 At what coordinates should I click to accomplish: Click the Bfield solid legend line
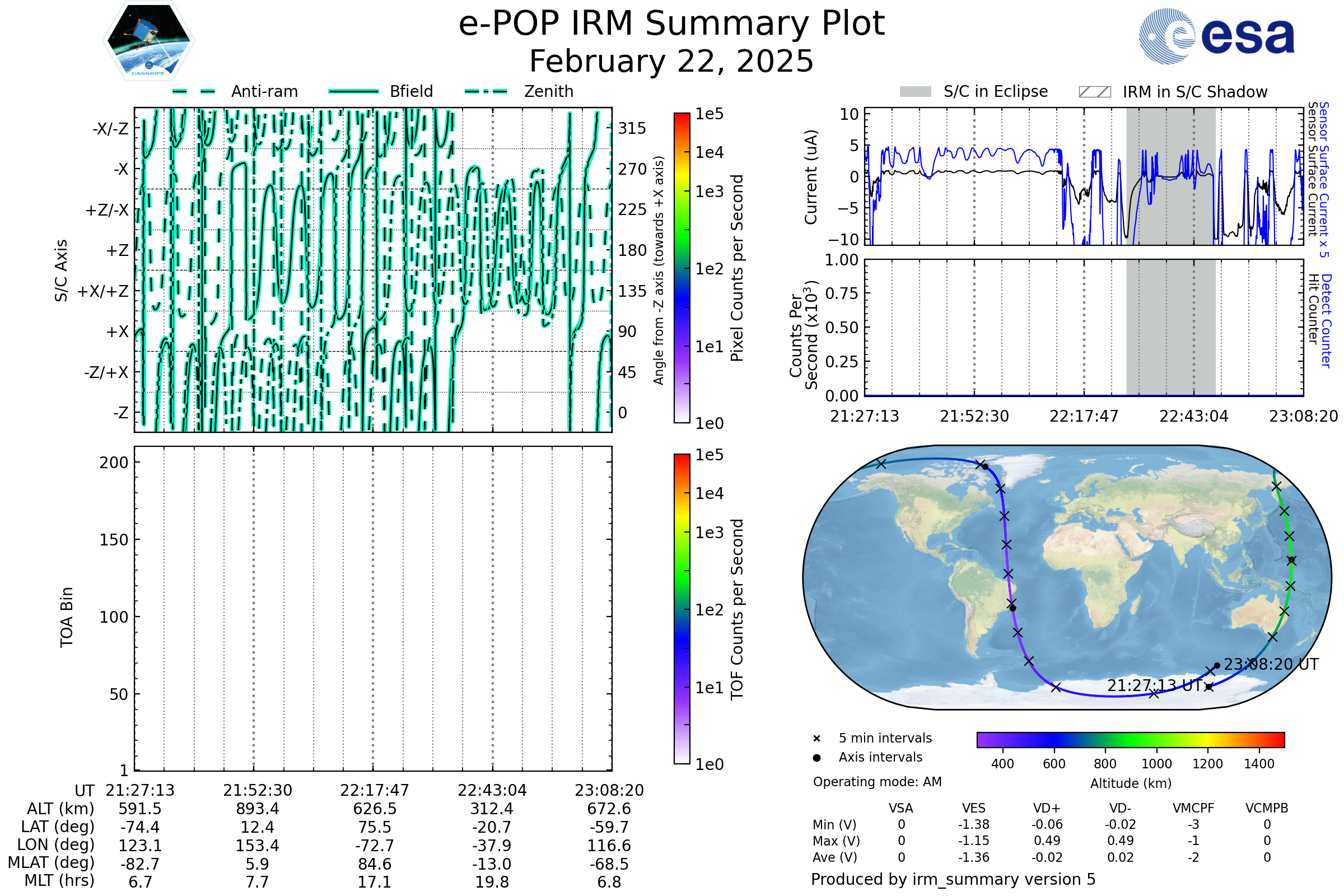click(x=353, y=91)
